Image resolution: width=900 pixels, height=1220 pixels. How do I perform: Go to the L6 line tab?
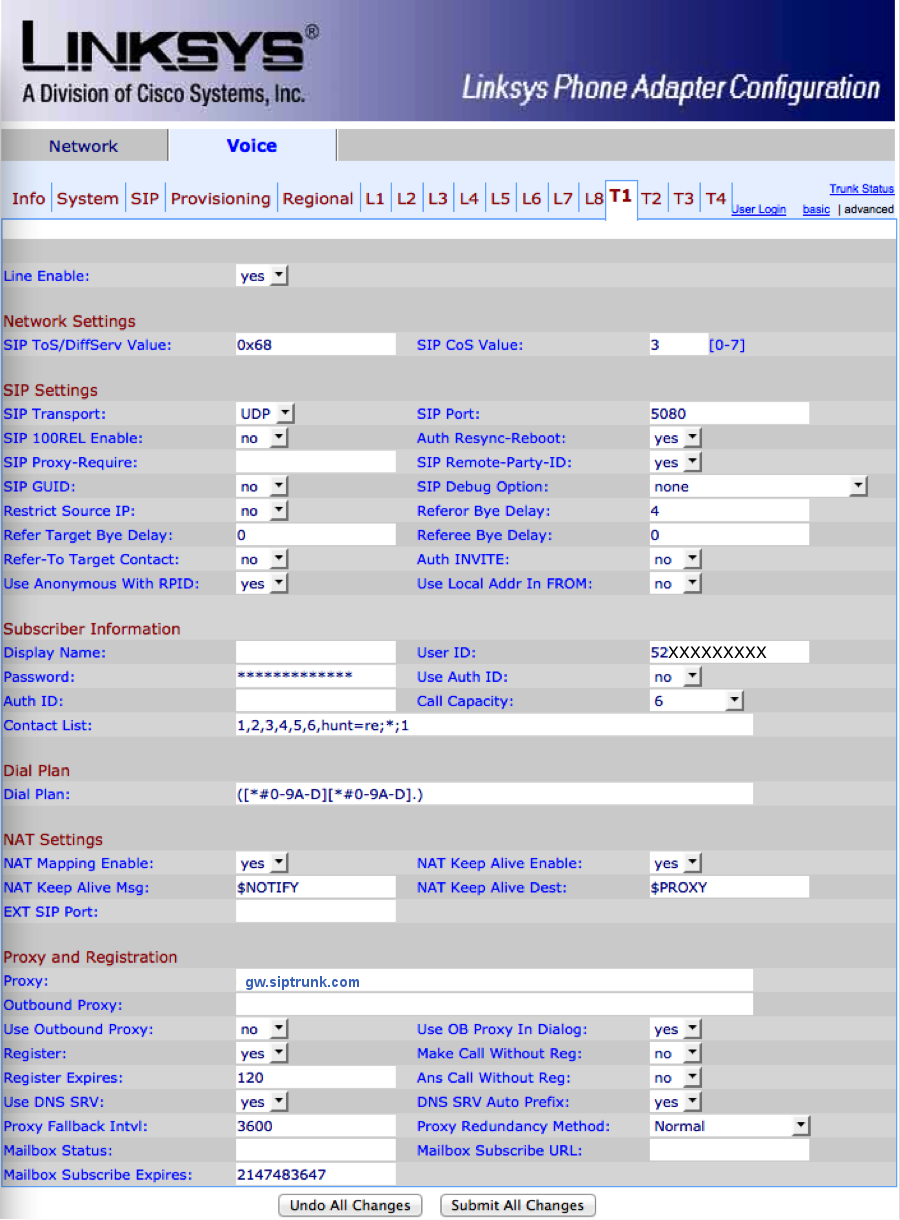click(531, 199)
